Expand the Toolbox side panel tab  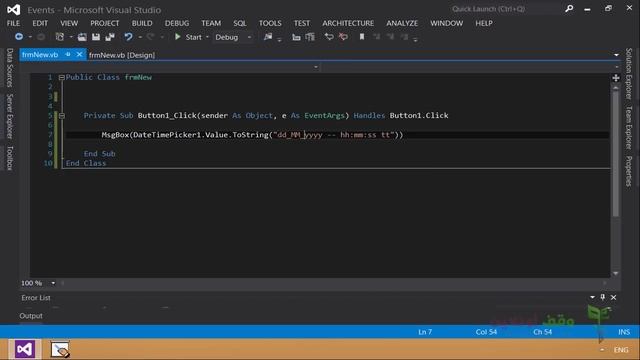click(x=10, y=158)
